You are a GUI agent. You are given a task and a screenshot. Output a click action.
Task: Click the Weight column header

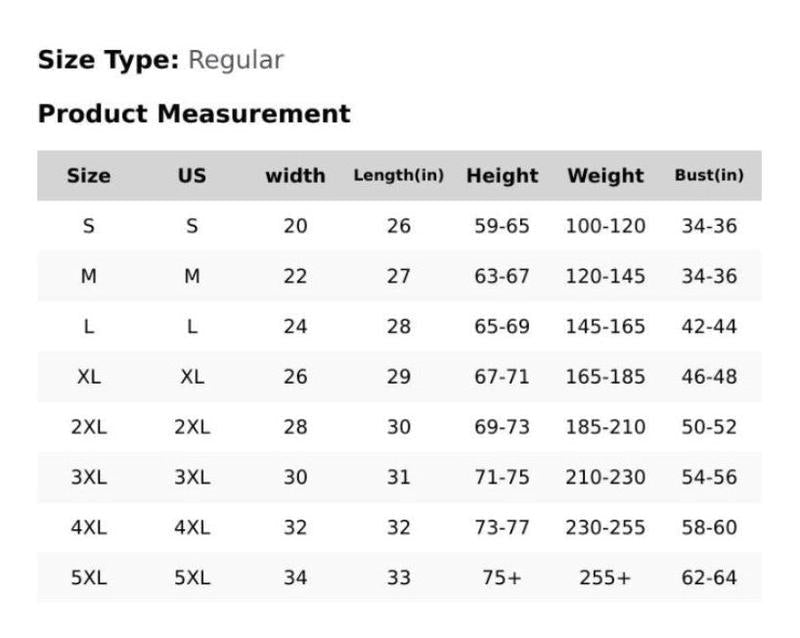pyautogui.click(x=606, y=176)
